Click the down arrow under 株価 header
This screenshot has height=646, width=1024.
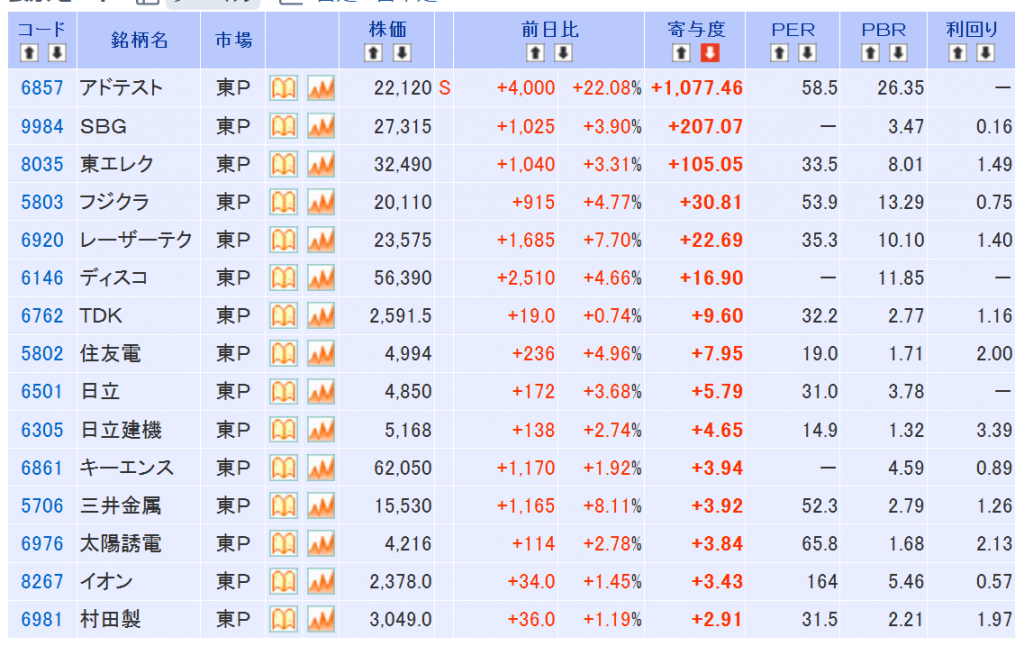click(x=402, y=53)
